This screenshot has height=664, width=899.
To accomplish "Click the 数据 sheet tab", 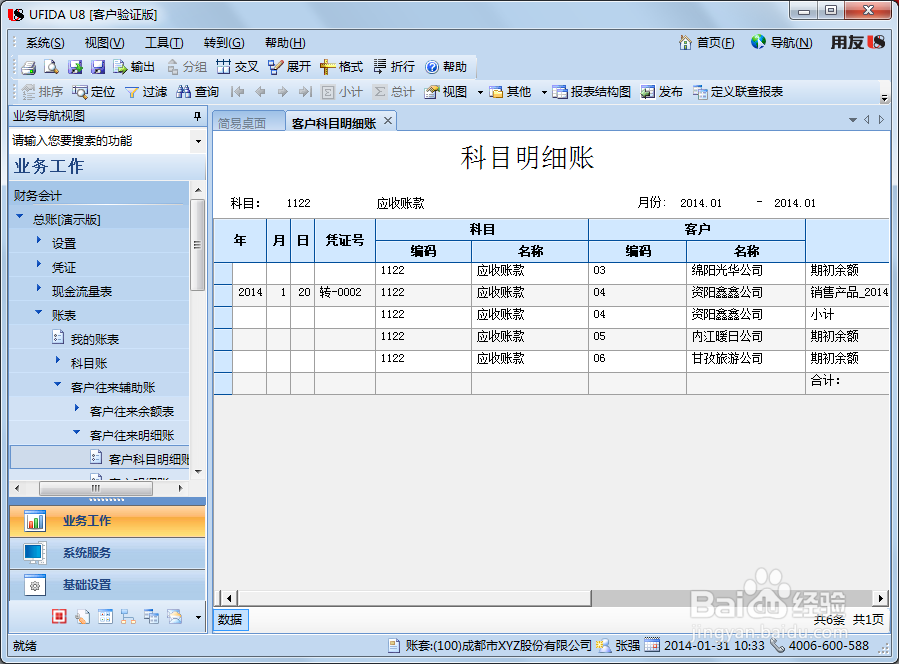I will pyautogui.click(x=230, y=620).
